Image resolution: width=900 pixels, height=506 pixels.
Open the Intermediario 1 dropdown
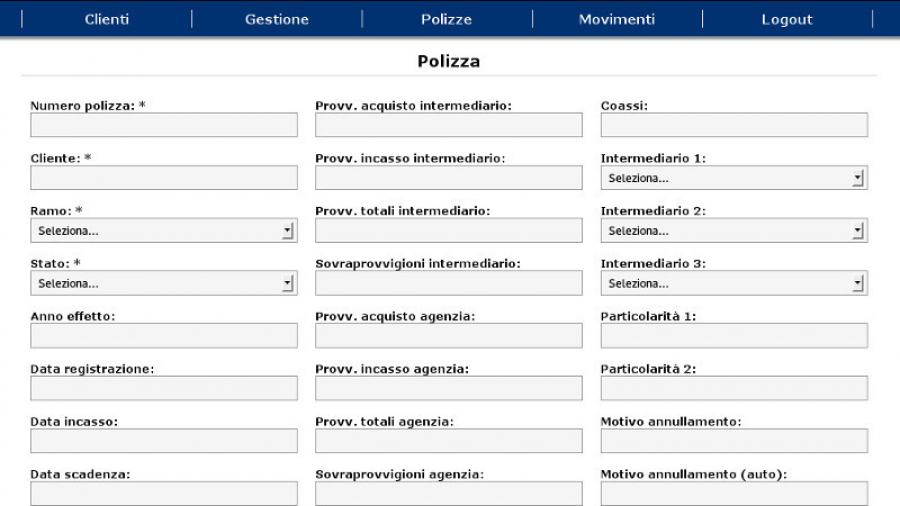734,178
